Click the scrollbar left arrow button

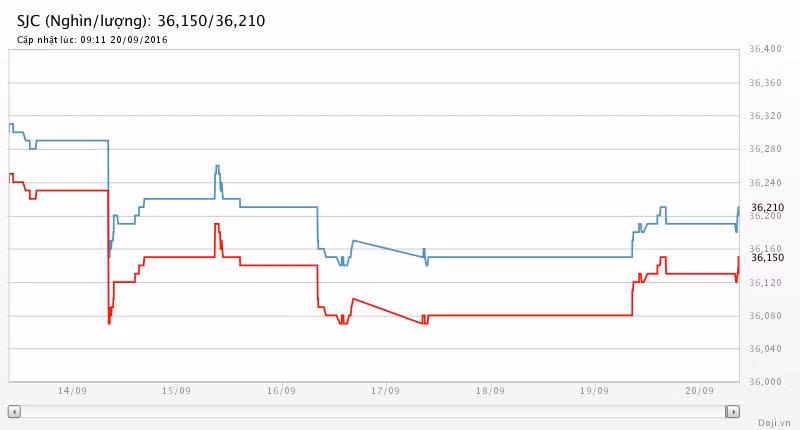pyautogui.click(x=14, y=411)
